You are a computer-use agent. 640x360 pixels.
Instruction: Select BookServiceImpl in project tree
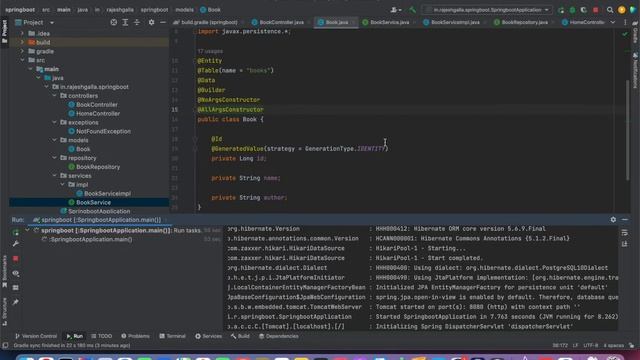pos(107,193)
